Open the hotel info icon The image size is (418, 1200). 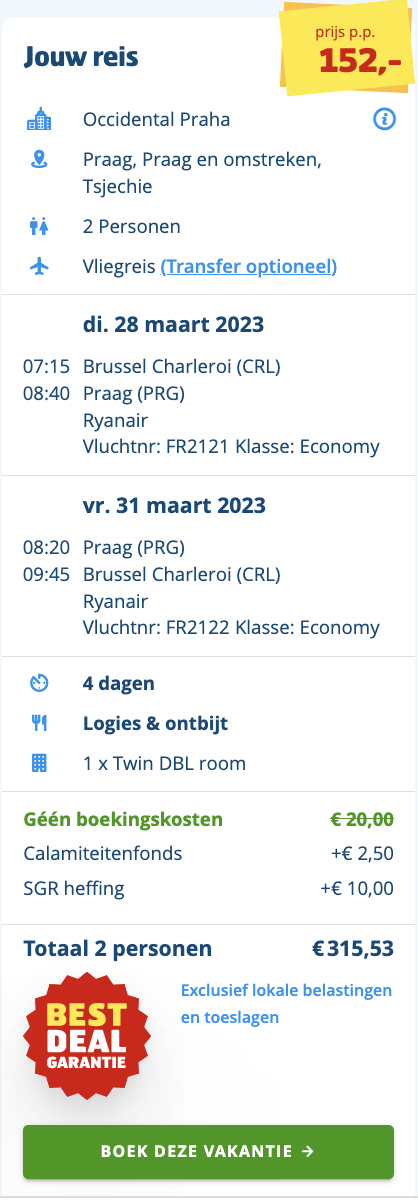[383, 120]
